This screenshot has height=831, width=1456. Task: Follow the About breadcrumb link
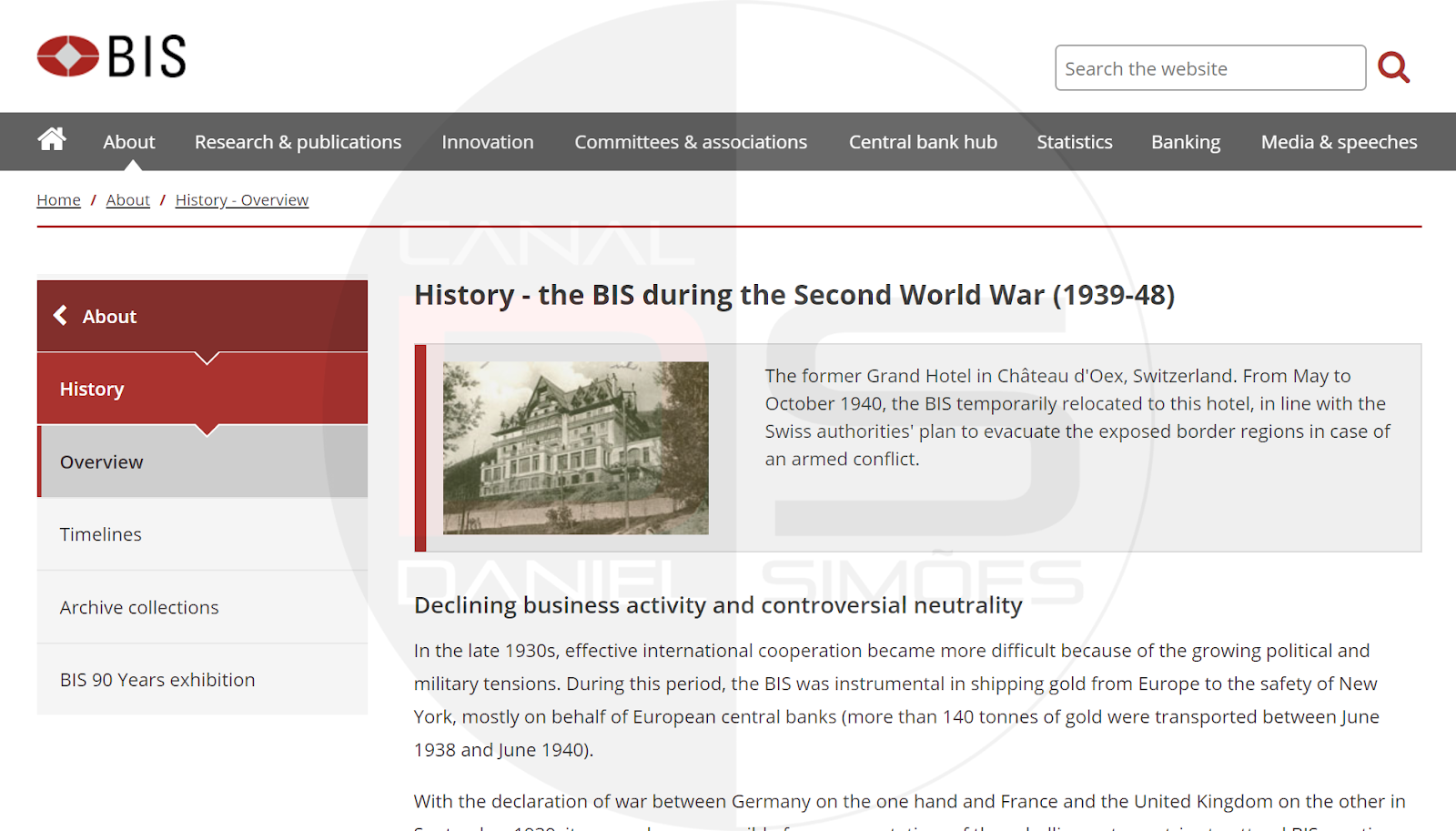[x=127, y=200]
